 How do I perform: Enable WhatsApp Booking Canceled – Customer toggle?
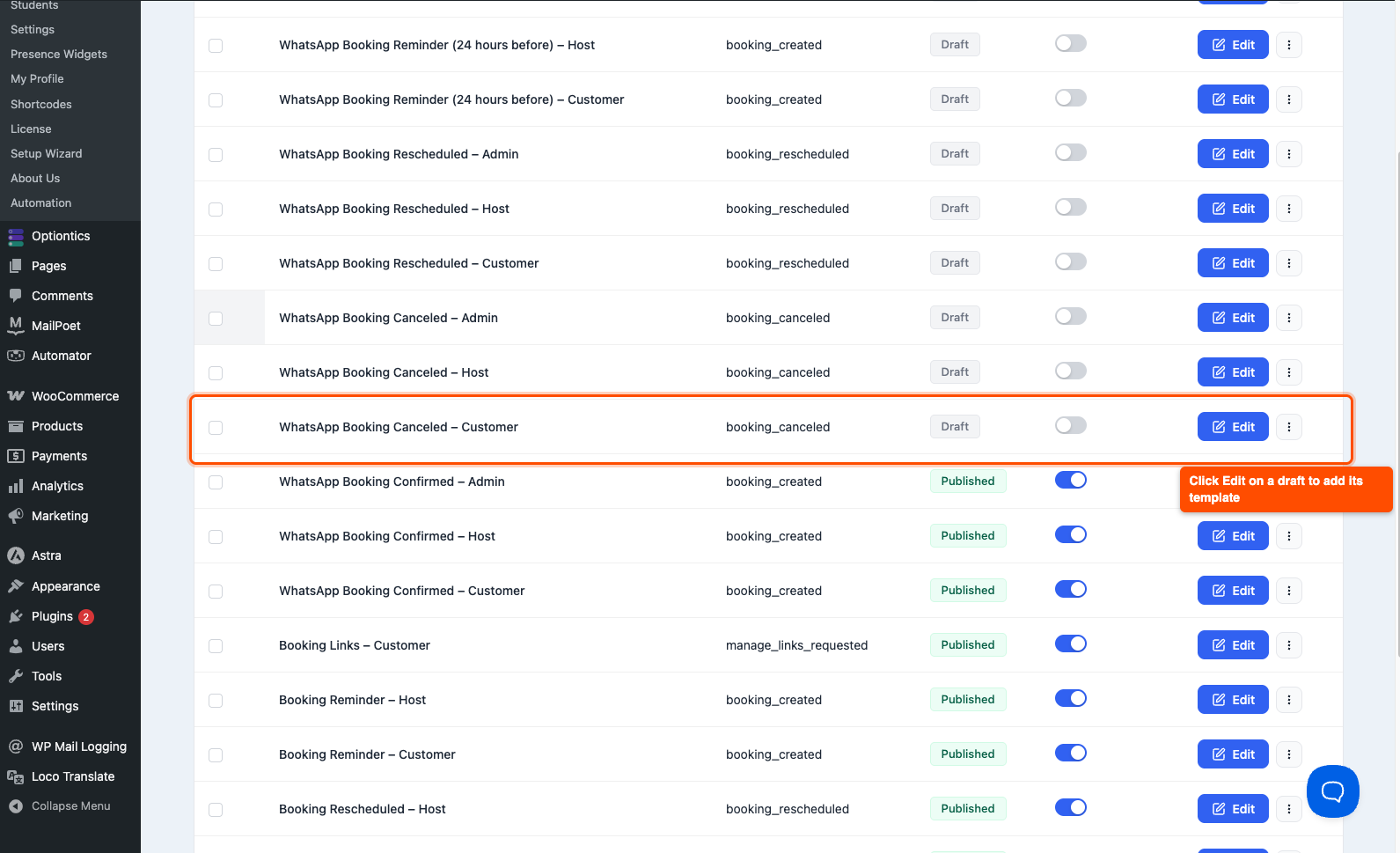click(1071, 426)
